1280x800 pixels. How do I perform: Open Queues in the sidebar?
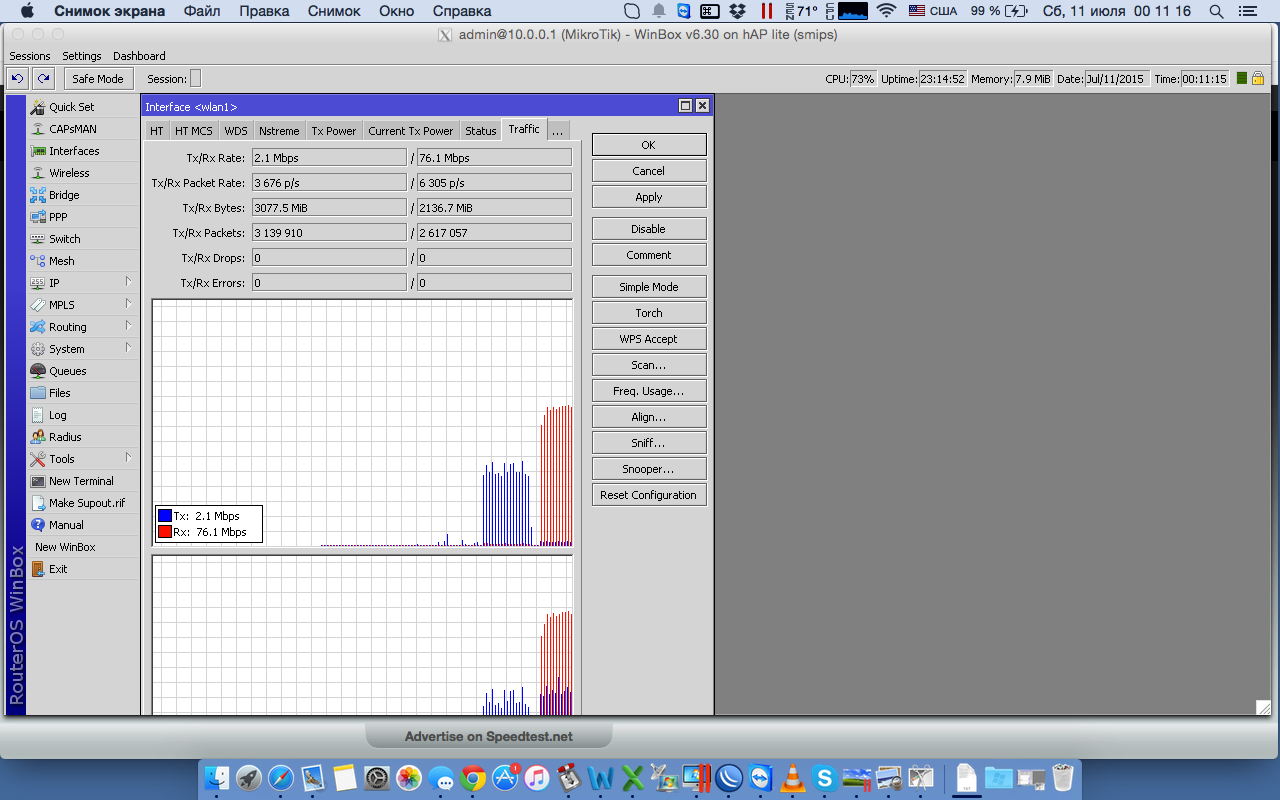[x=67, y=371]
